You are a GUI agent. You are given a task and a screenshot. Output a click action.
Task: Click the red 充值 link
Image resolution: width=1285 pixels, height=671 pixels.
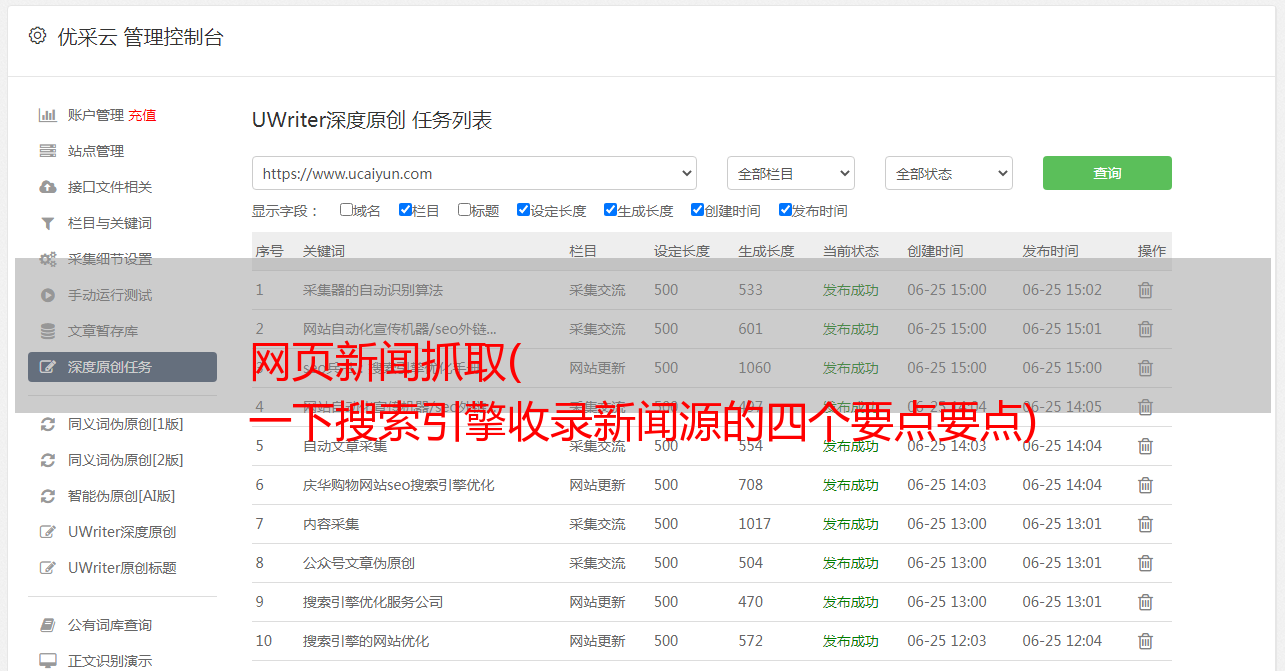click(142, 115)
